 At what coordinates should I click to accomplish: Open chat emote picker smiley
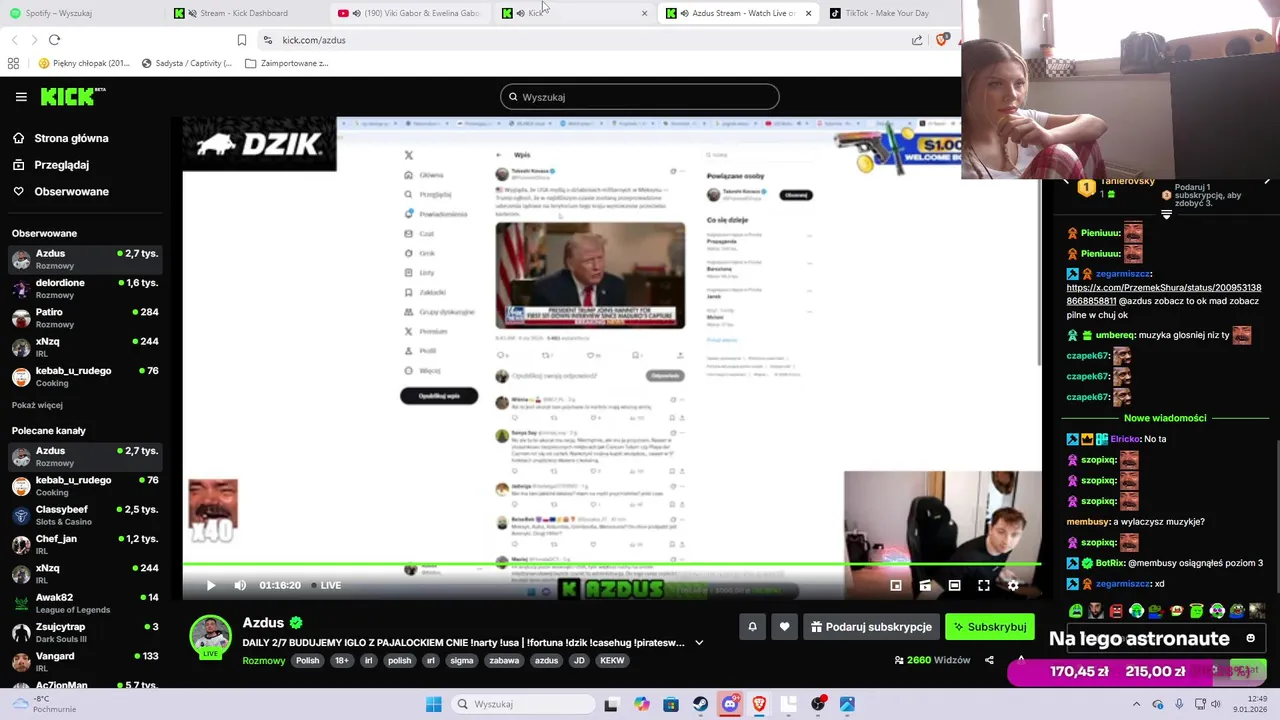[x=1250, y=638]
